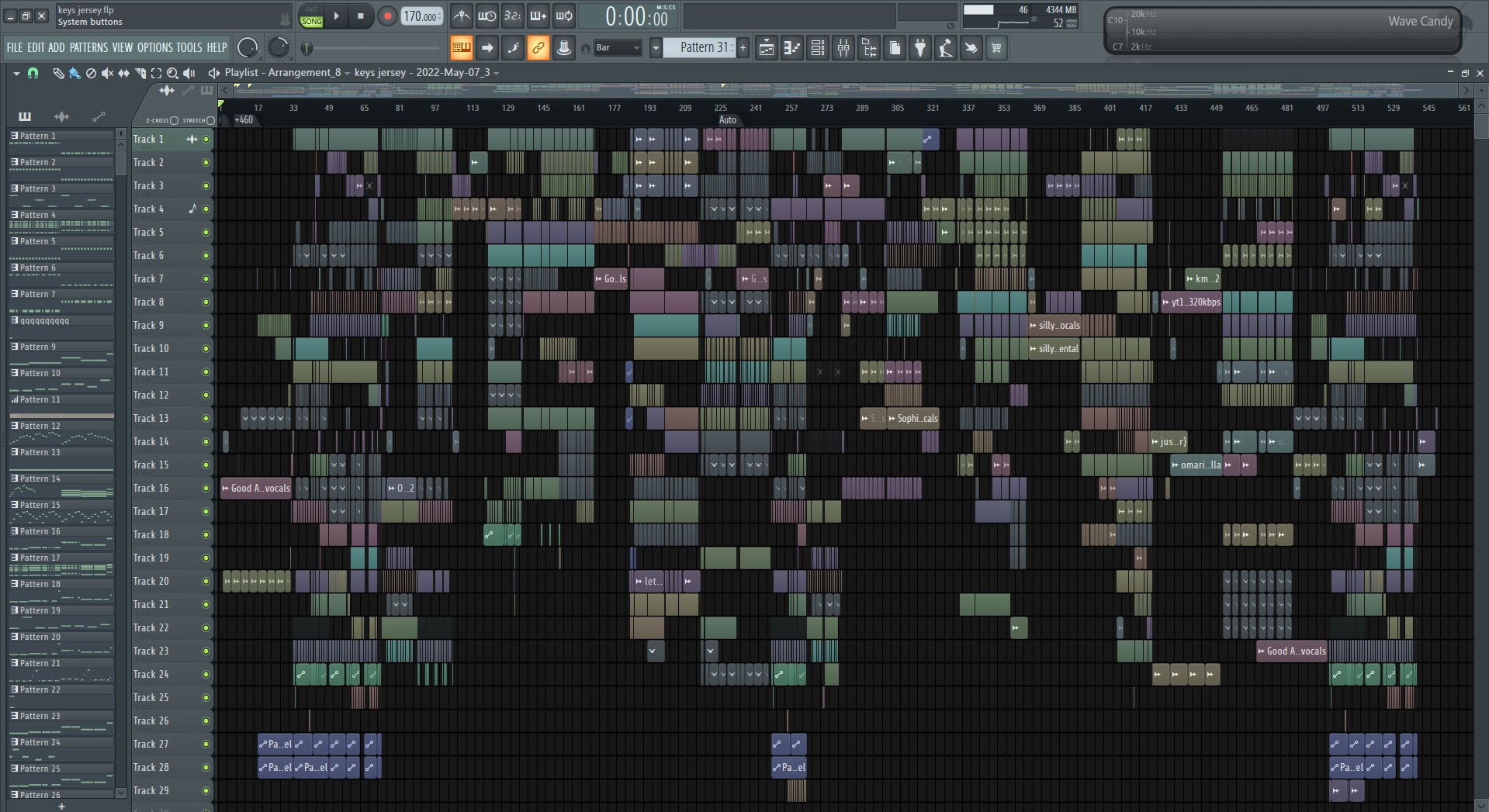Select the Paint brush tool in Playlist
1489x812 pixels.
tap(74, 73)
